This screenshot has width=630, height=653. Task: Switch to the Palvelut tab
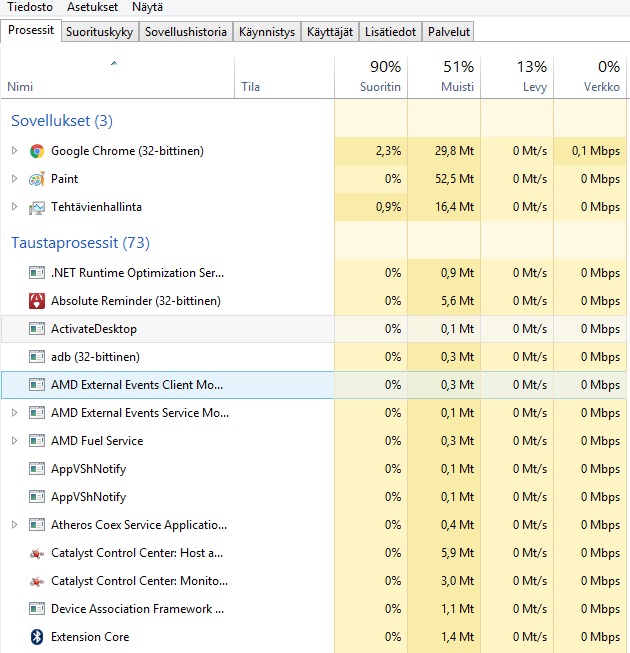click(448, 32)
